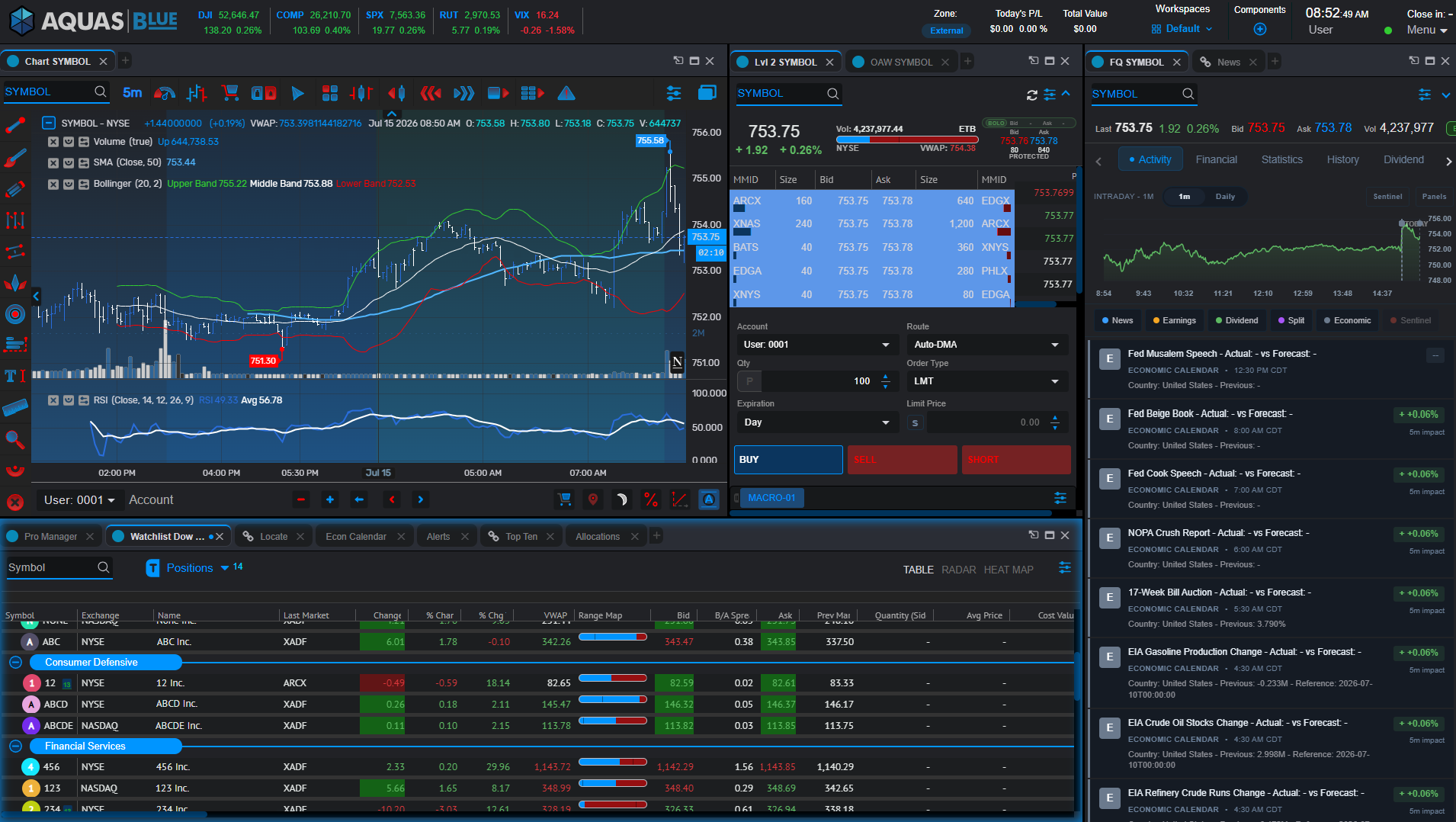Select the magnifier zoom tool in chart sidebar
Image resolution: width=1456 pixels, height=822 pixels.
(15, 439)
